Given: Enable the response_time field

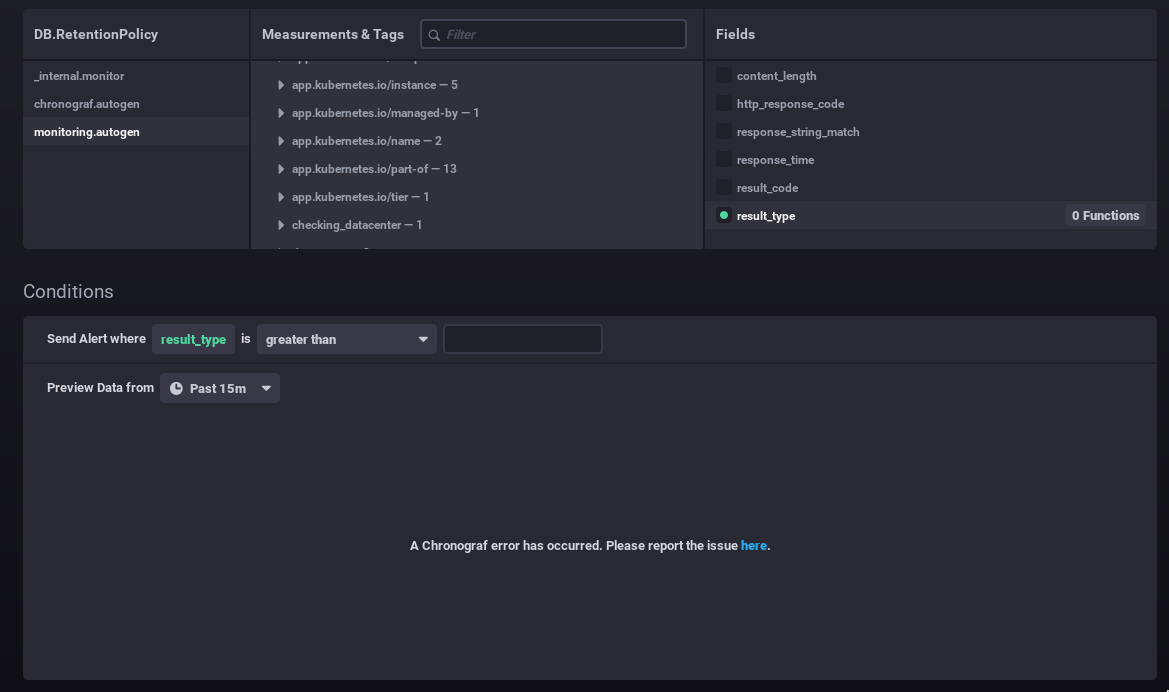Looking at the screenshot, I should (x=722, y=159).
